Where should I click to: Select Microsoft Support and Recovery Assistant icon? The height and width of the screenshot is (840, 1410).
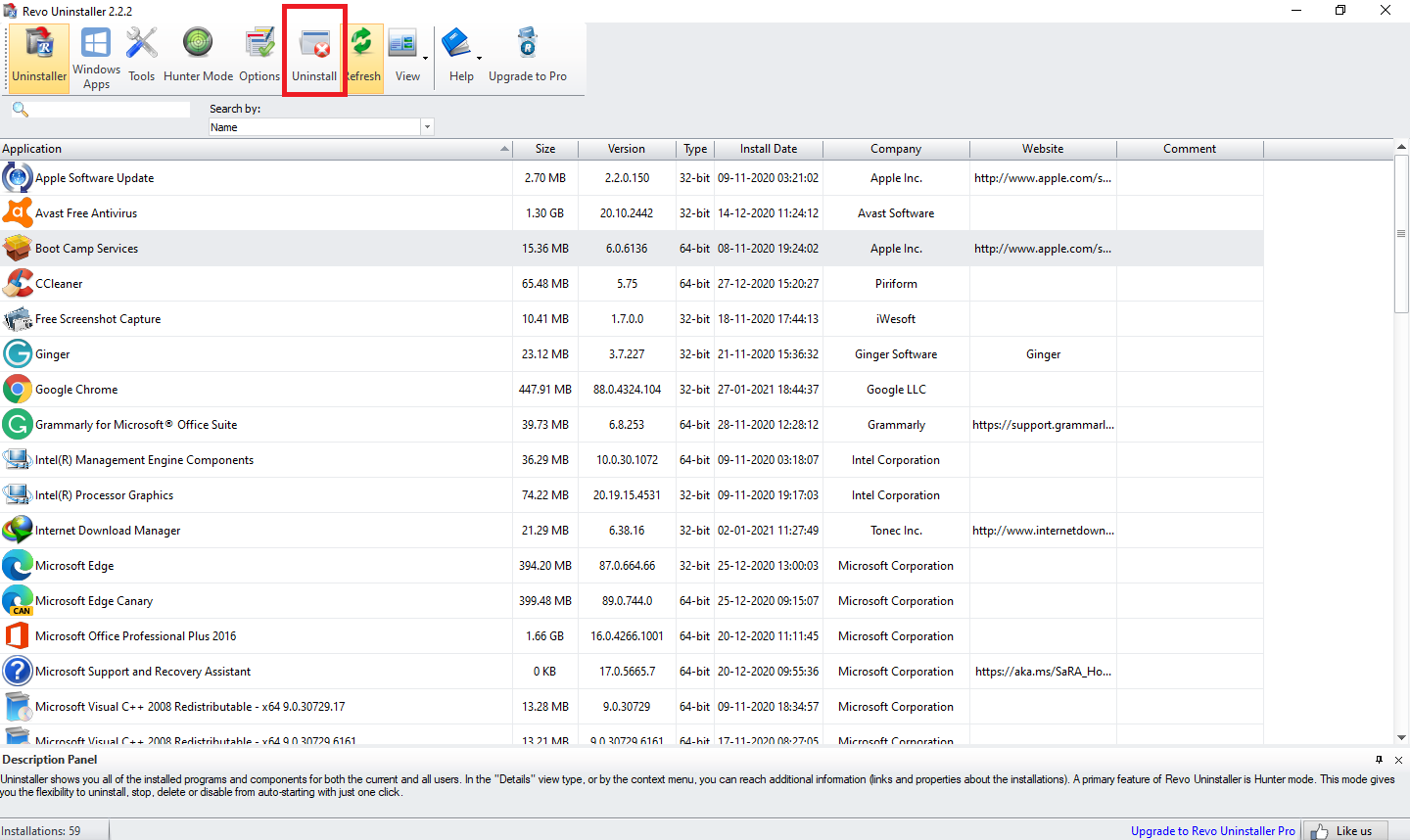(18, 672)
